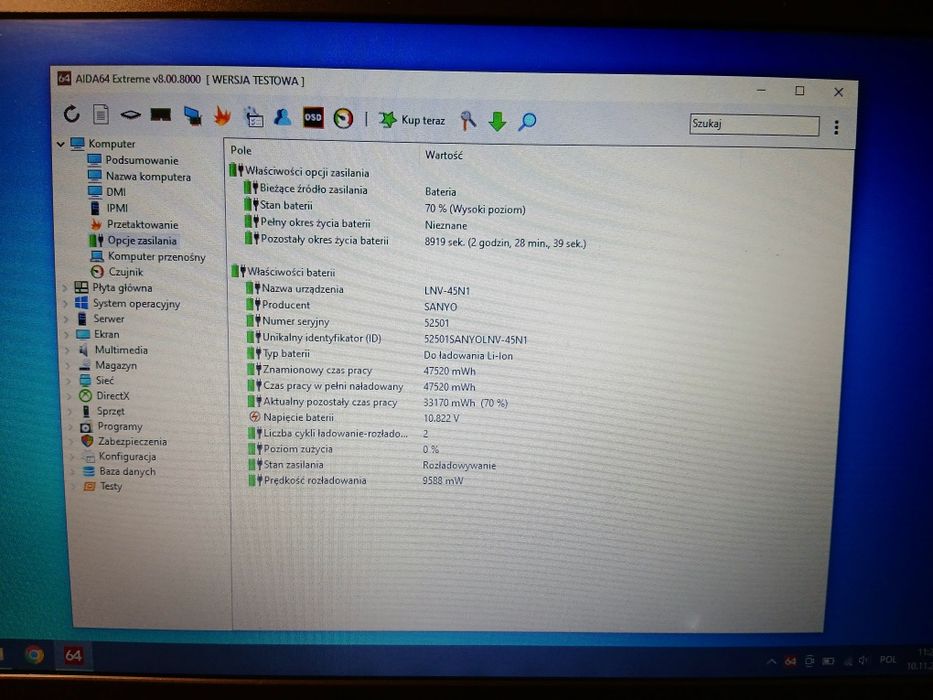This screenshot has width=933, height=700.
Task: Select the Baza danych tree item
Action: tap(127, 471)
